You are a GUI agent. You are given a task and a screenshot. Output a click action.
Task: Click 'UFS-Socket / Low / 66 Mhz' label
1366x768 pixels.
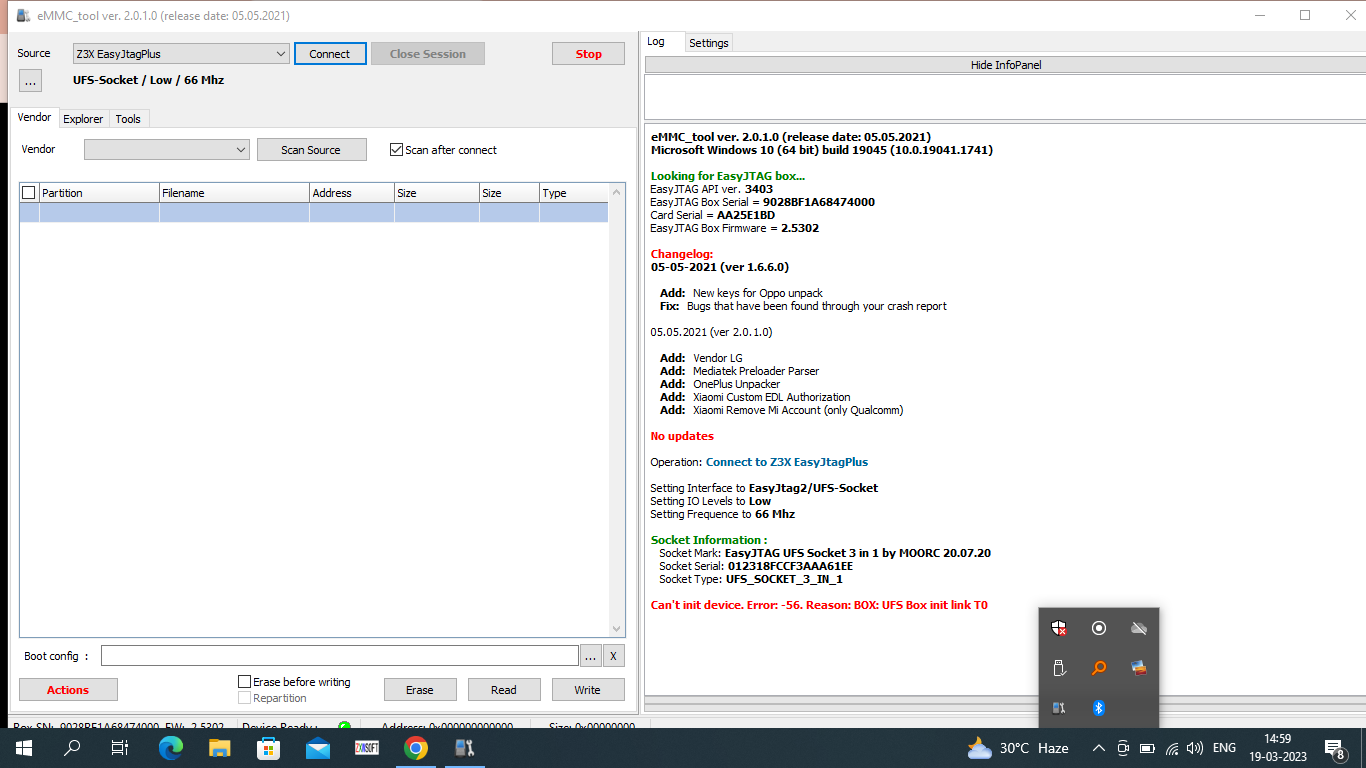coord(148,80)
